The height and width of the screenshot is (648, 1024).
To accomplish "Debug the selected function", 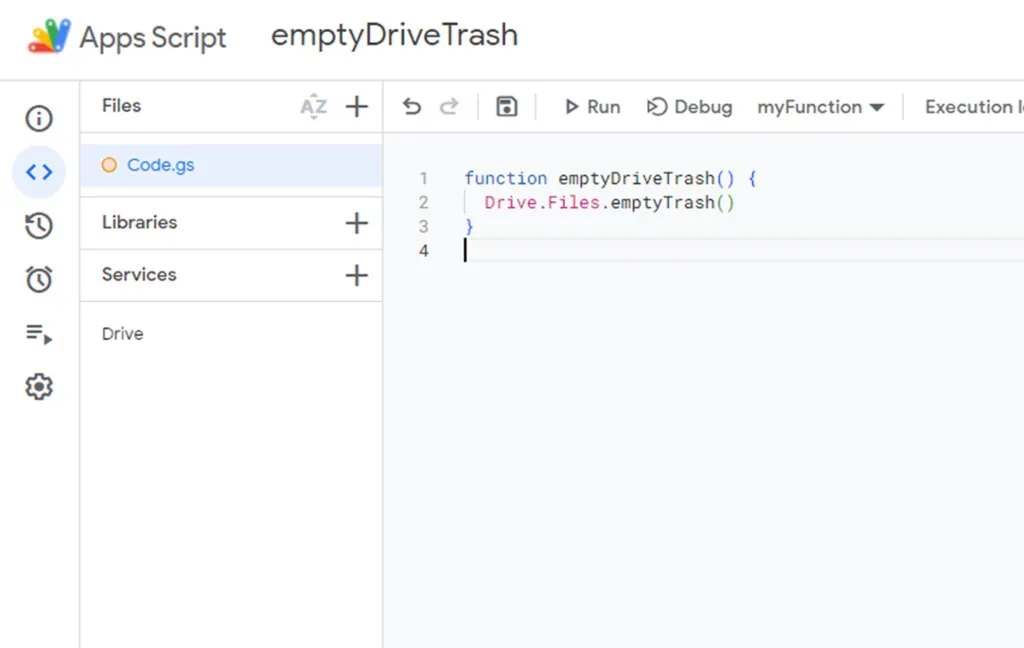I will tap(690, 106).
